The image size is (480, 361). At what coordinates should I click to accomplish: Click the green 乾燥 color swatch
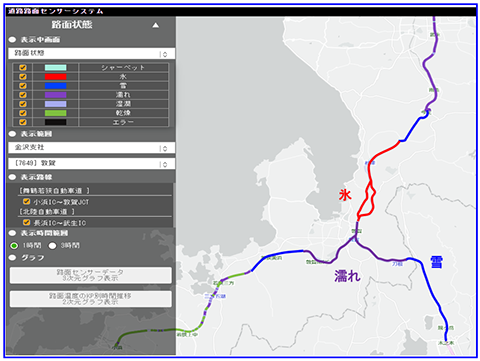coord(56,113)
